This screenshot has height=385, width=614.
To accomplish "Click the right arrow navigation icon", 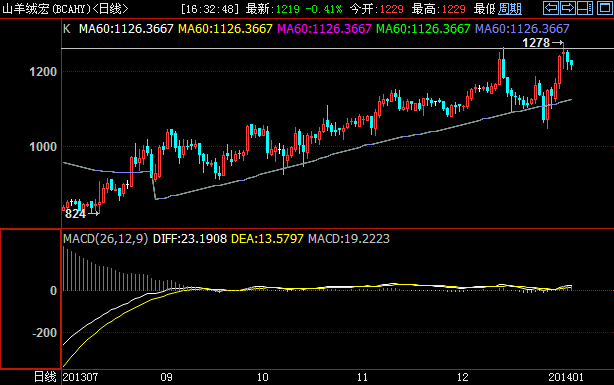I will pos(567,8).
